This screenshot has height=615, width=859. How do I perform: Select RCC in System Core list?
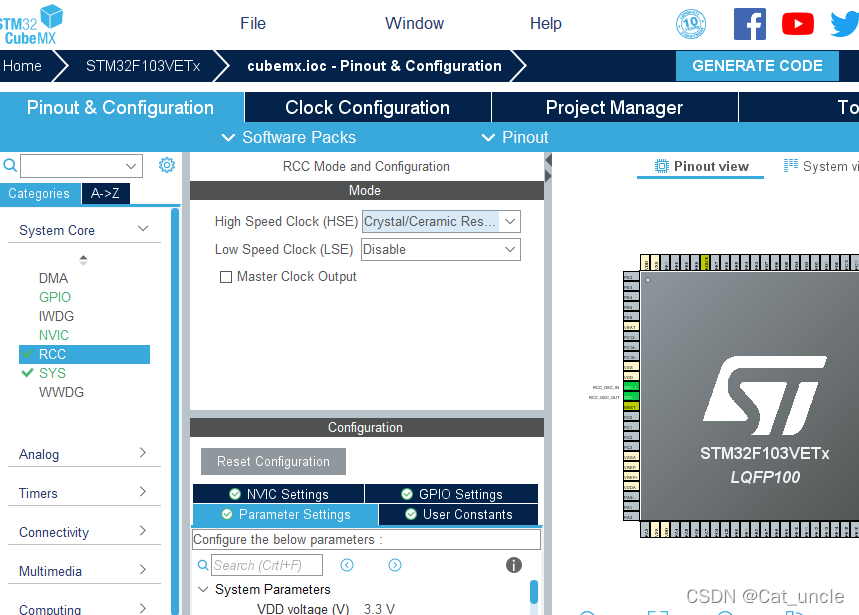click(x=84, y=354)
